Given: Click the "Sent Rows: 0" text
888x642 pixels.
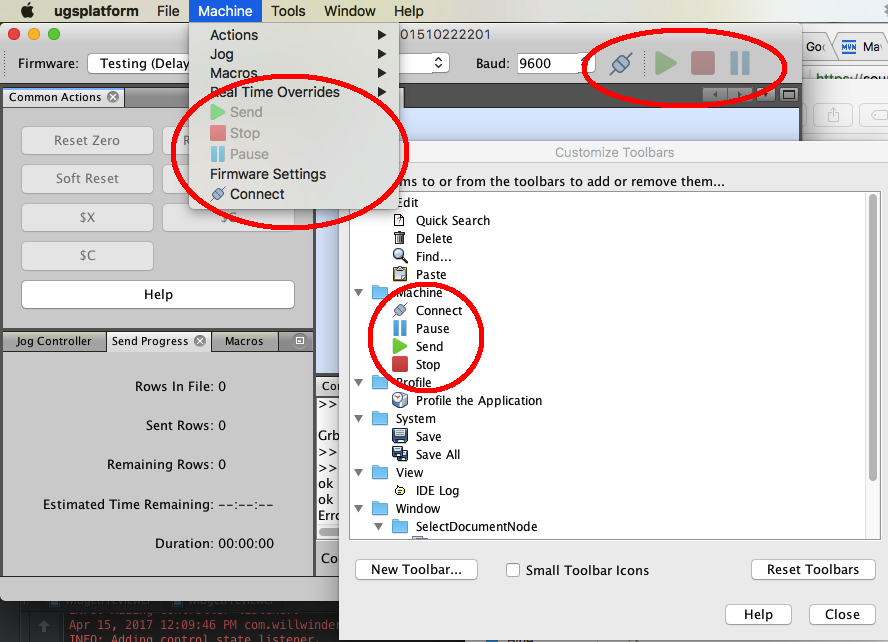Looking at the screenshot, I should [x=186, y=426].
